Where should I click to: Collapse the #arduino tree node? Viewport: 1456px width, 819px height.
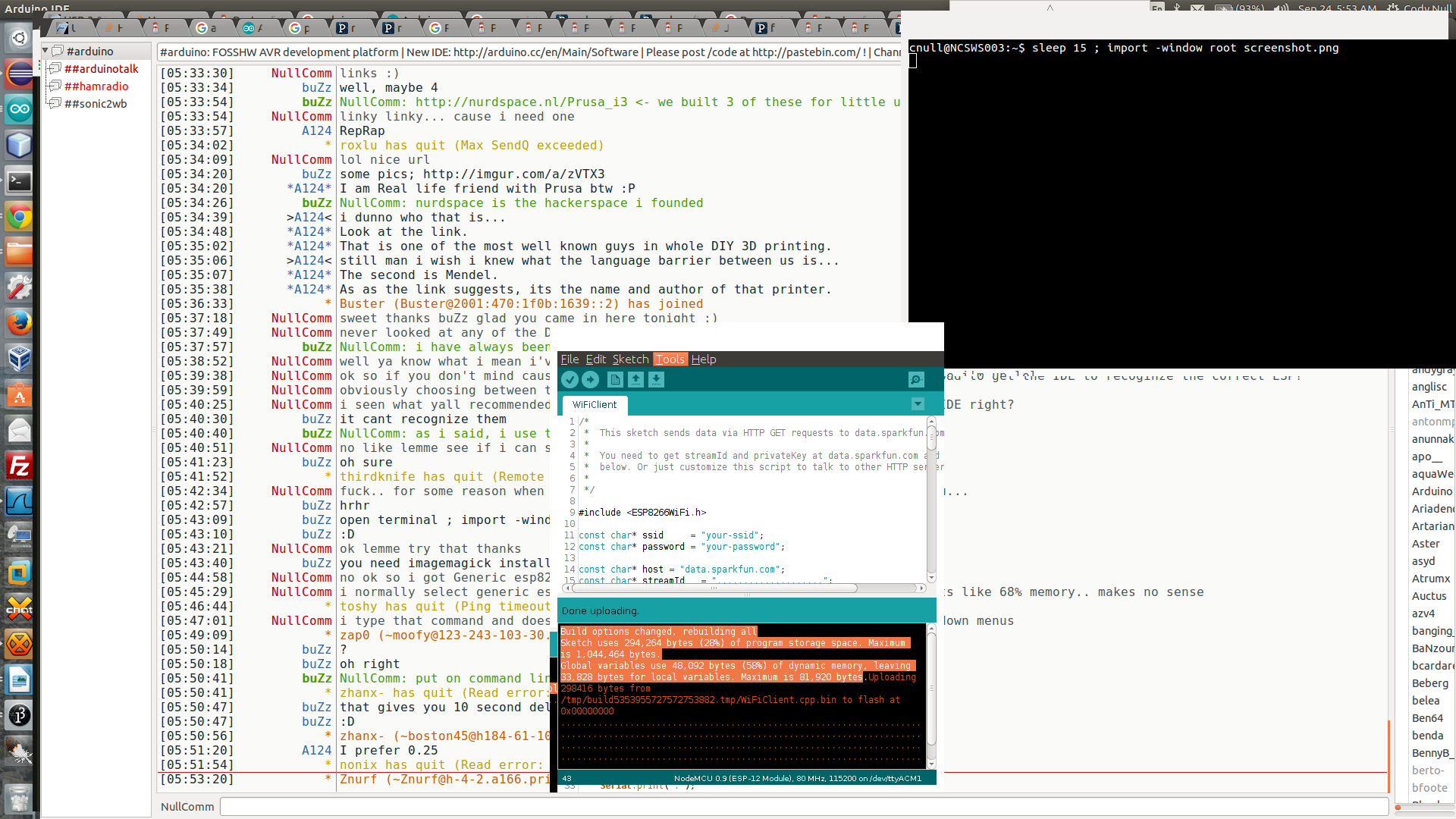click(x=45, y=51)
